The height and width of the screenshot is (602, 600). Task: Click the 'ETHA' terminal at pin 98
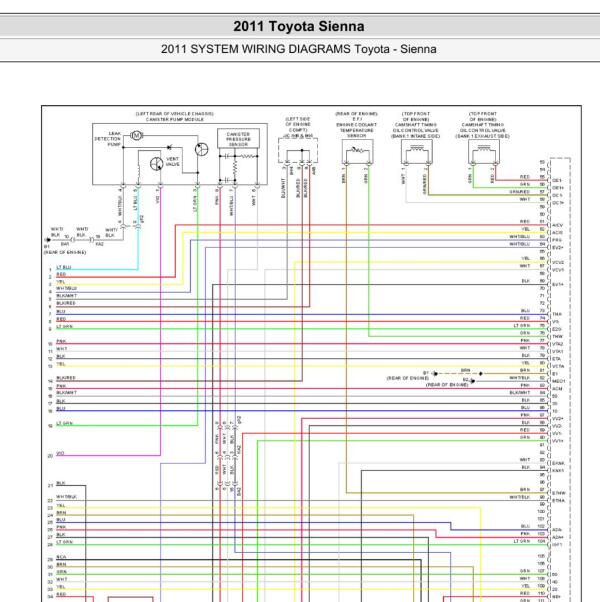[x=558, y=501]
